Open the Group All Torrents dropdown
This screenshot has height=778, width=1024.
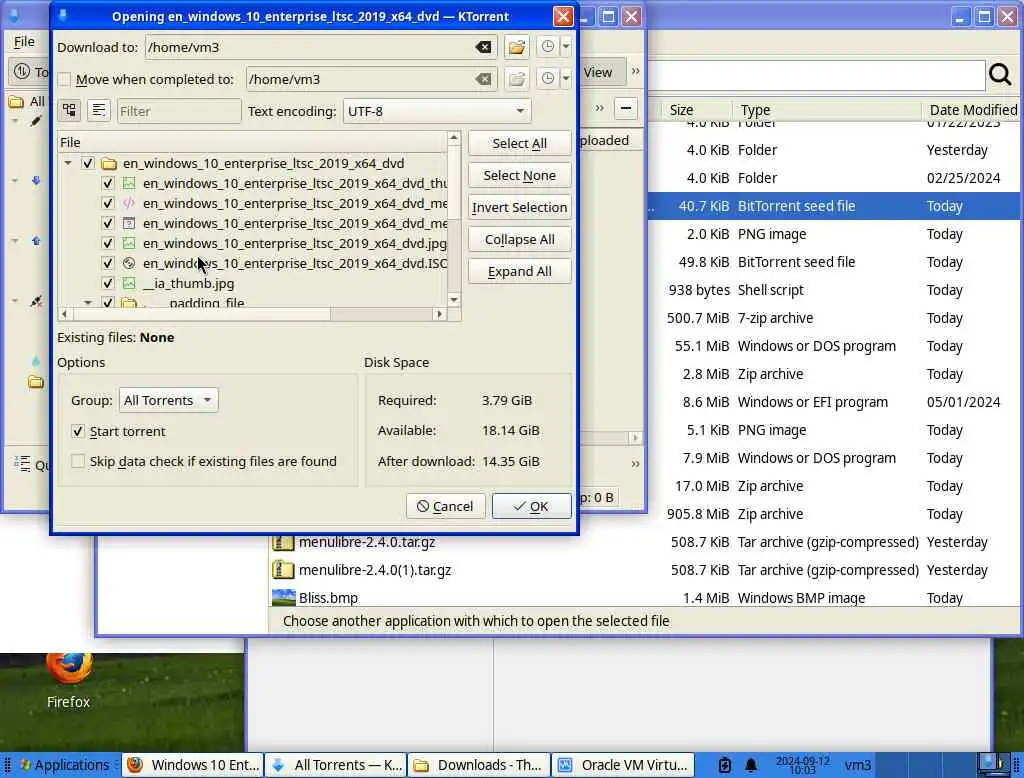(168, 400)
